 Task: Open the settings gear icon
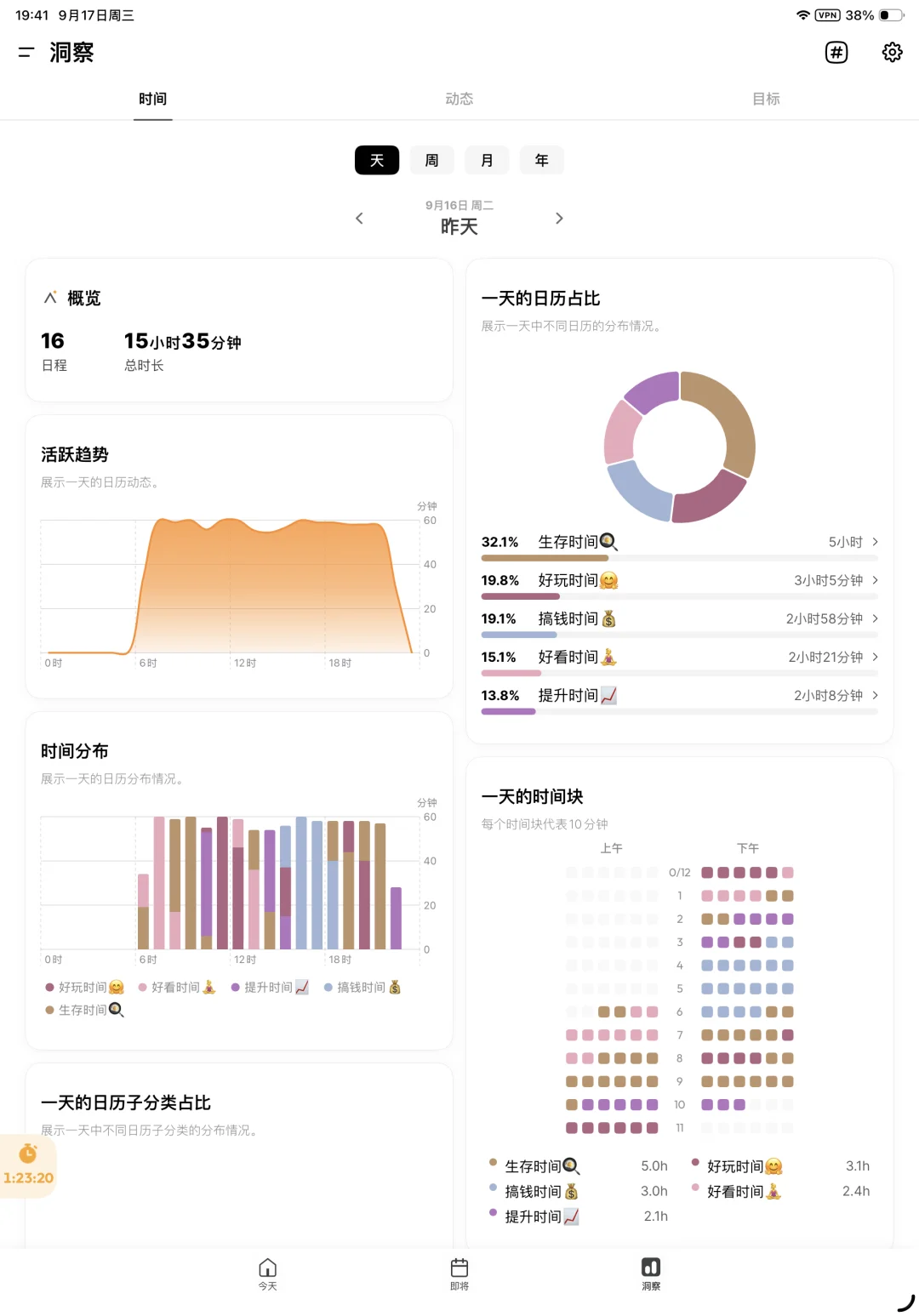tap(892, 53)
